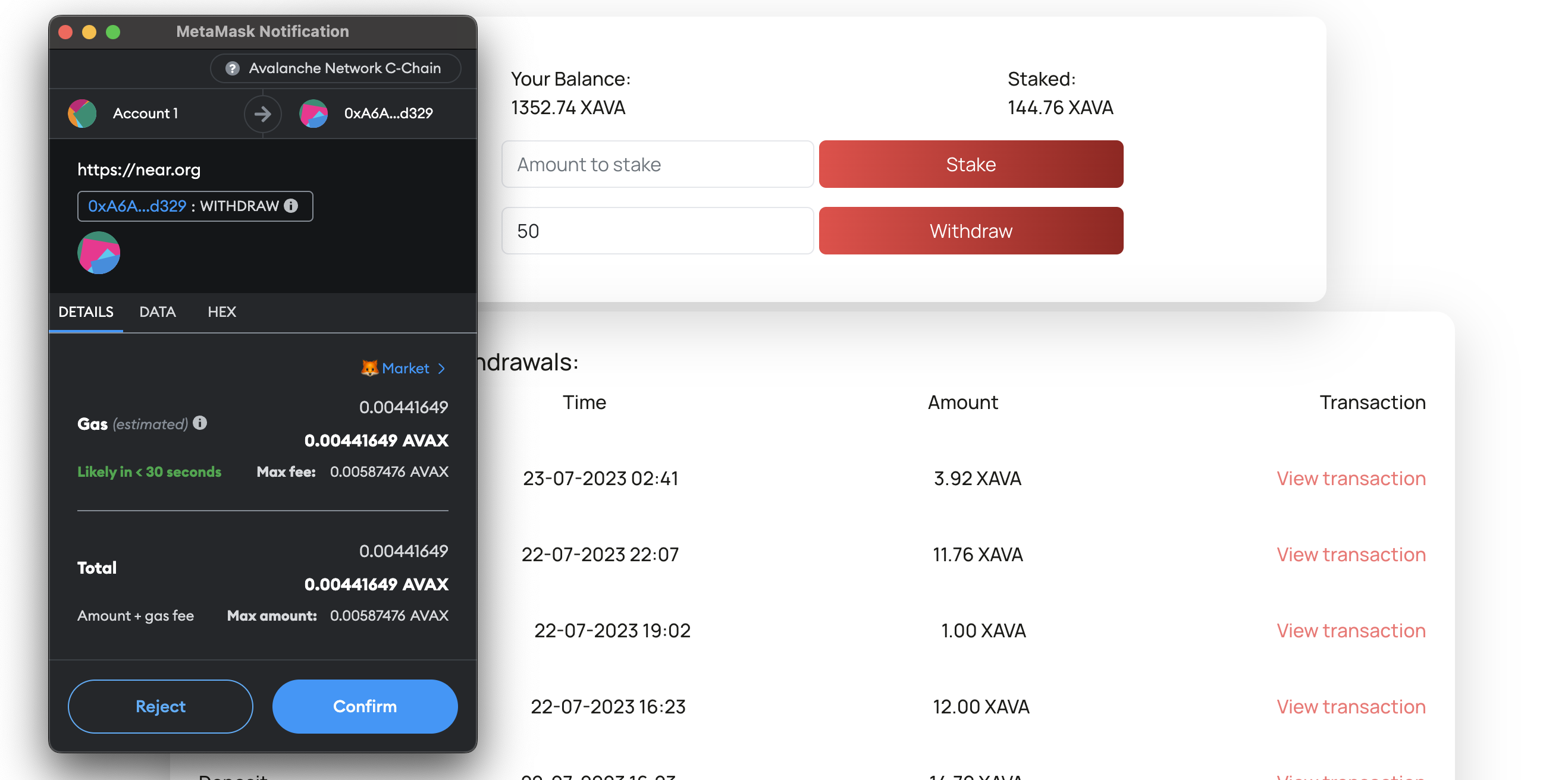View transaction for 22-07-2023 16:23
Viewport: 1568px width, 780px height.
1351,707
